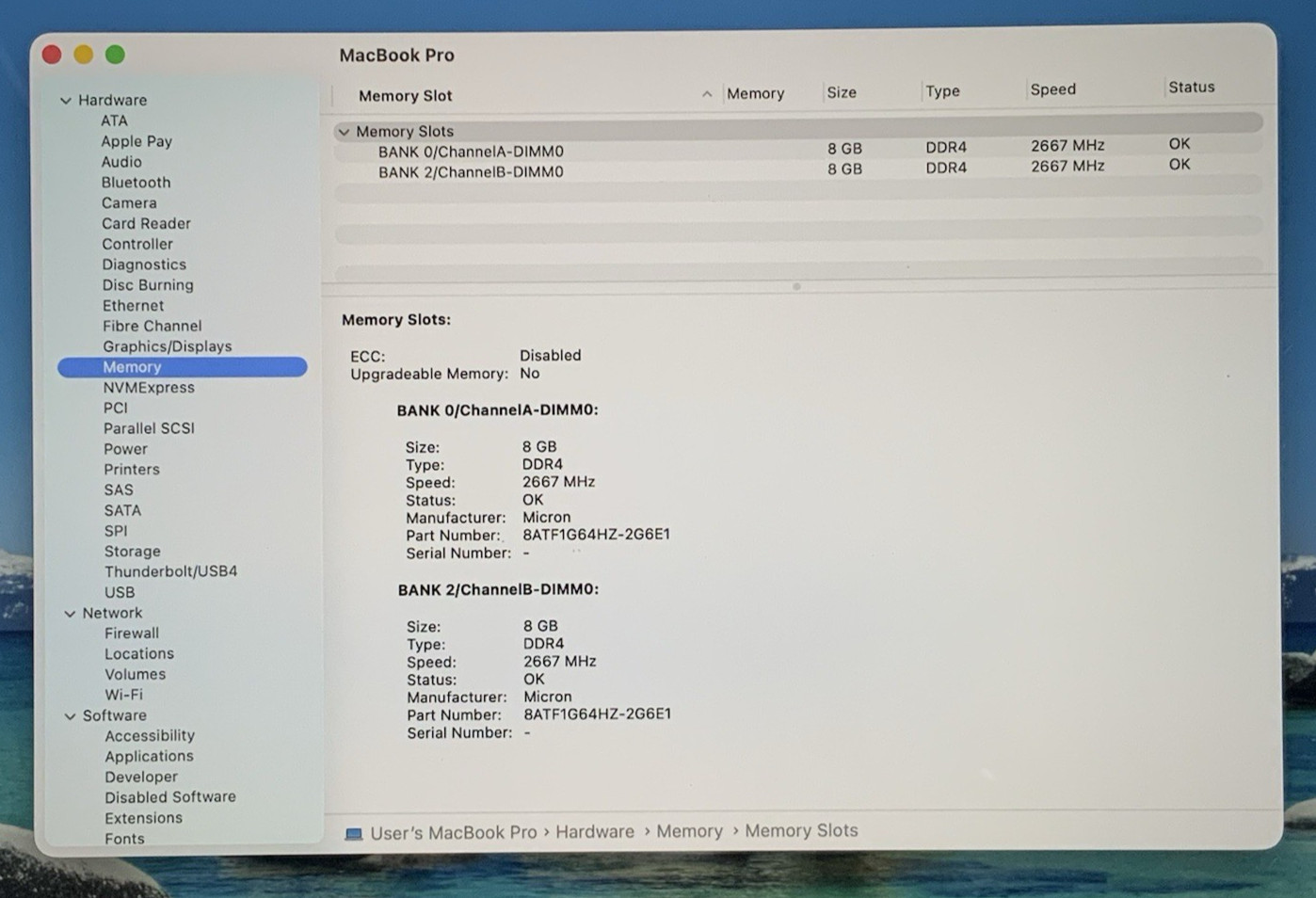Image resolution: width=1316 pixels, height=898 pixels.
Task: Zoom the window with green button
Action: pyautogui.click(x=115, y=55)
